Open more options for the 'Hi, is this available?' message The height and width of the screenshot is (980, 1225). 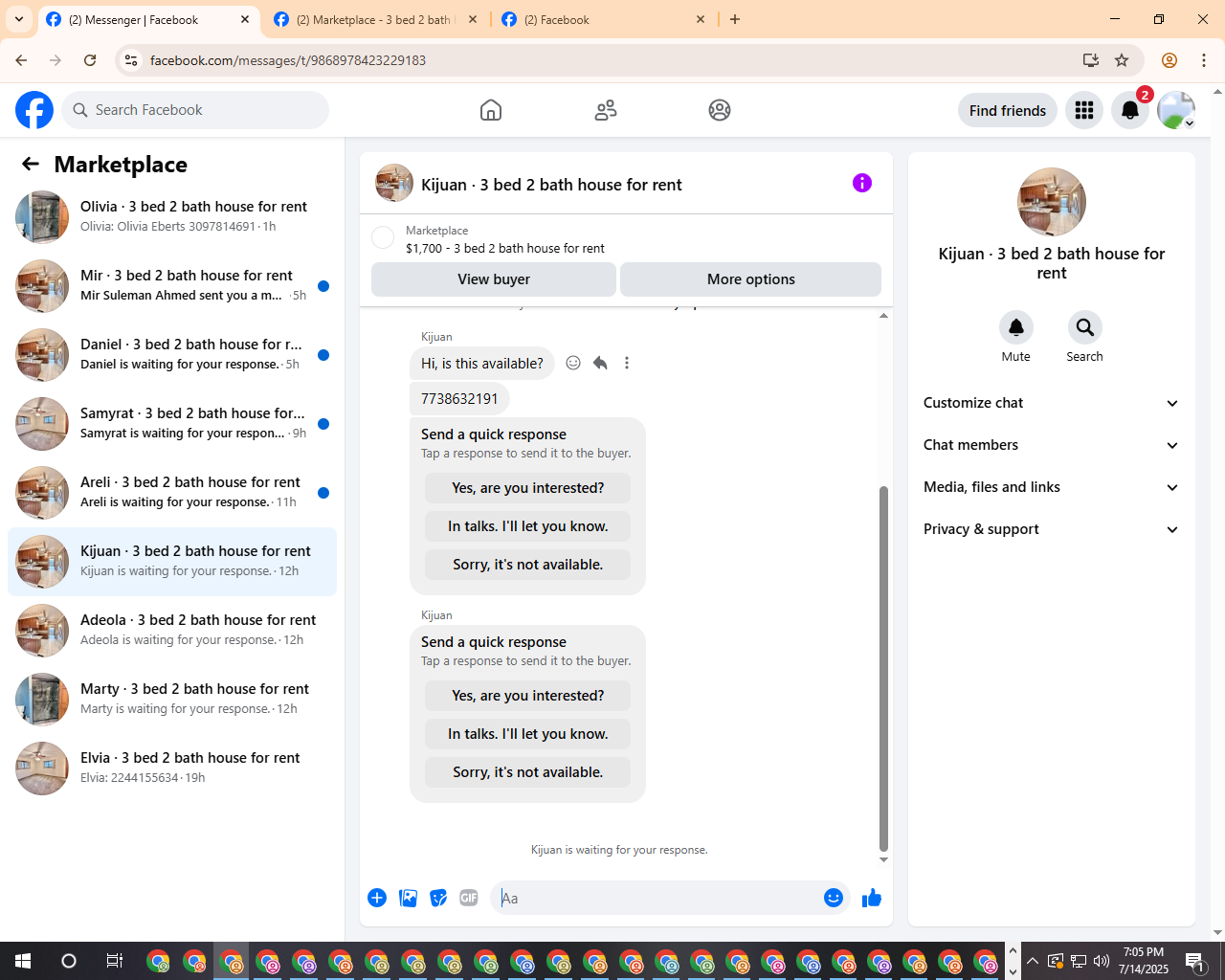pos(627,363)
